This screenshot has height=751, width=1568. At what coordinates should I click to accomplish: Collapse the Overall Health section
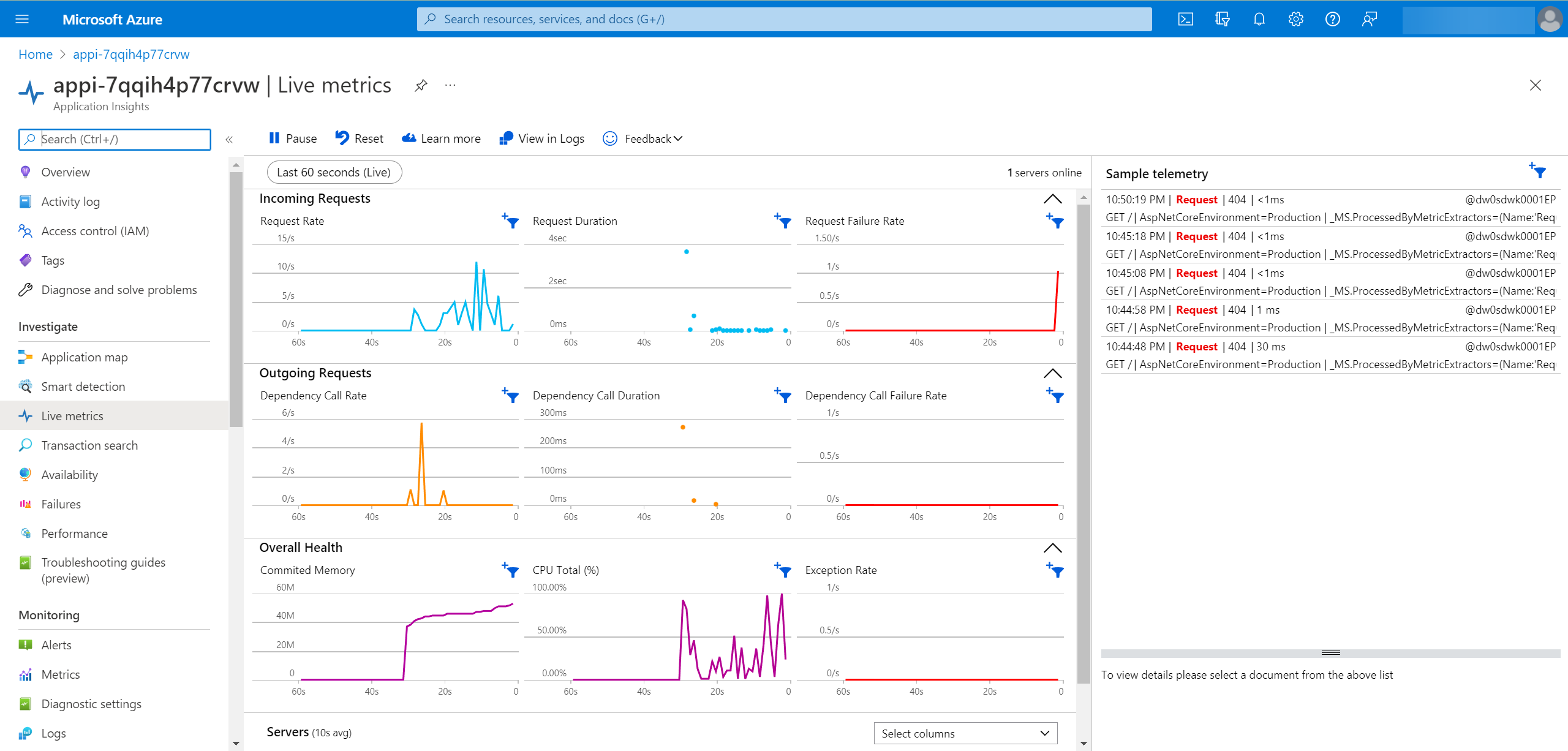tap(1052, 548)
